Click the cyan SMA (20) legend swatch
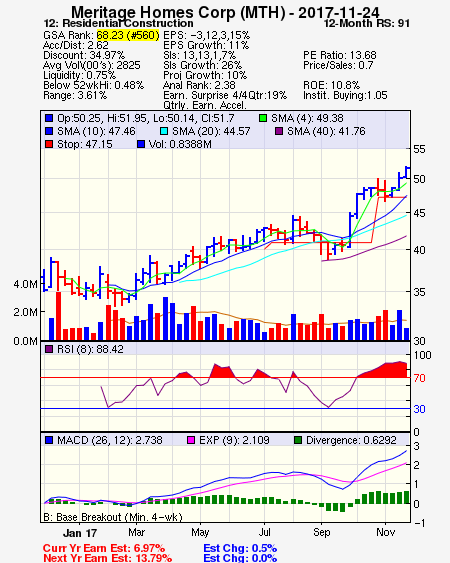 pyautogui.click(x=164, y=131)
